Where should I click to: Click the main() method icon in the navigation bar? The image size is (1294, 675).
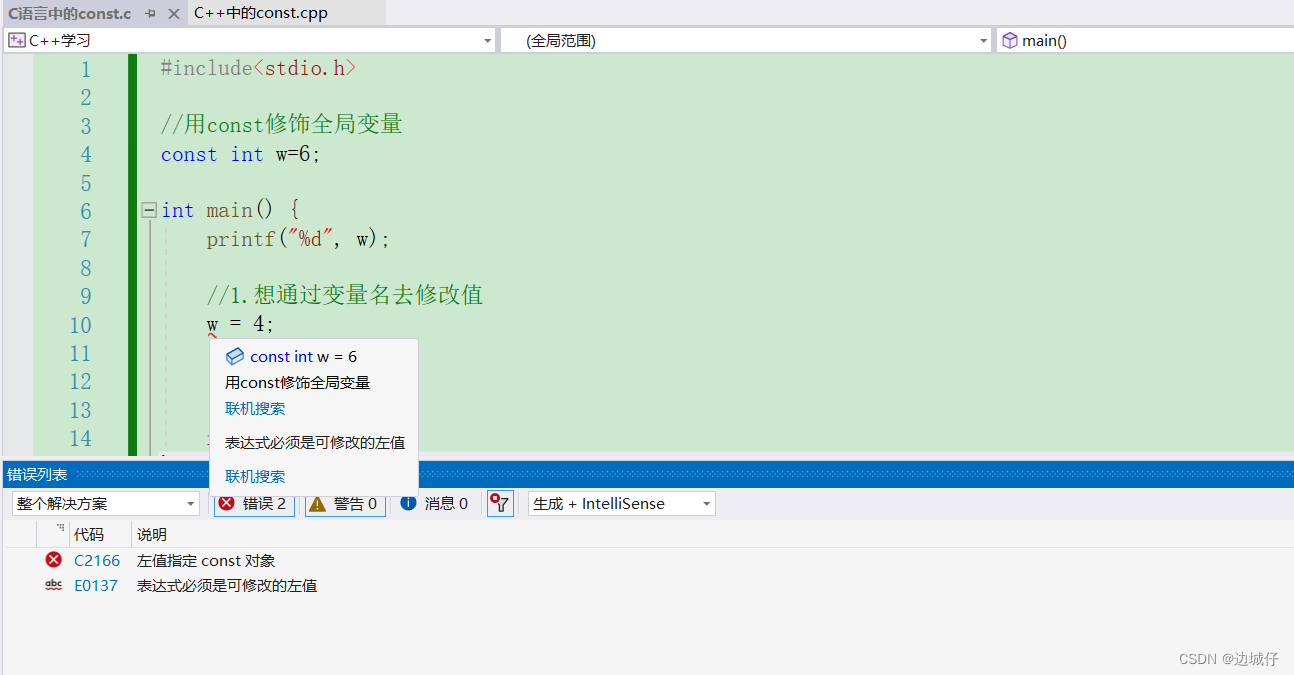pos(1009,40)
